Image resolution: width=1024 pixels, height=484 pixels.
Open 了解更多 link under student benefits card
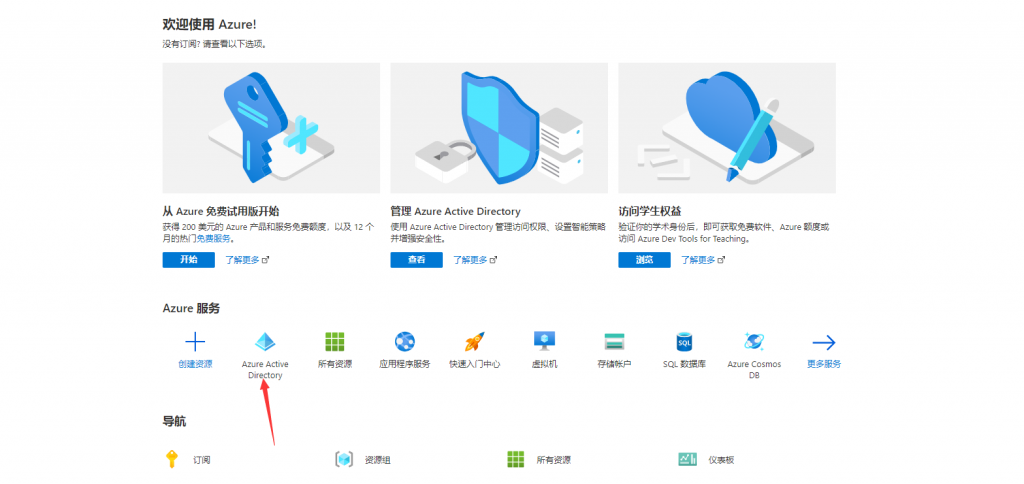(703, 260)
